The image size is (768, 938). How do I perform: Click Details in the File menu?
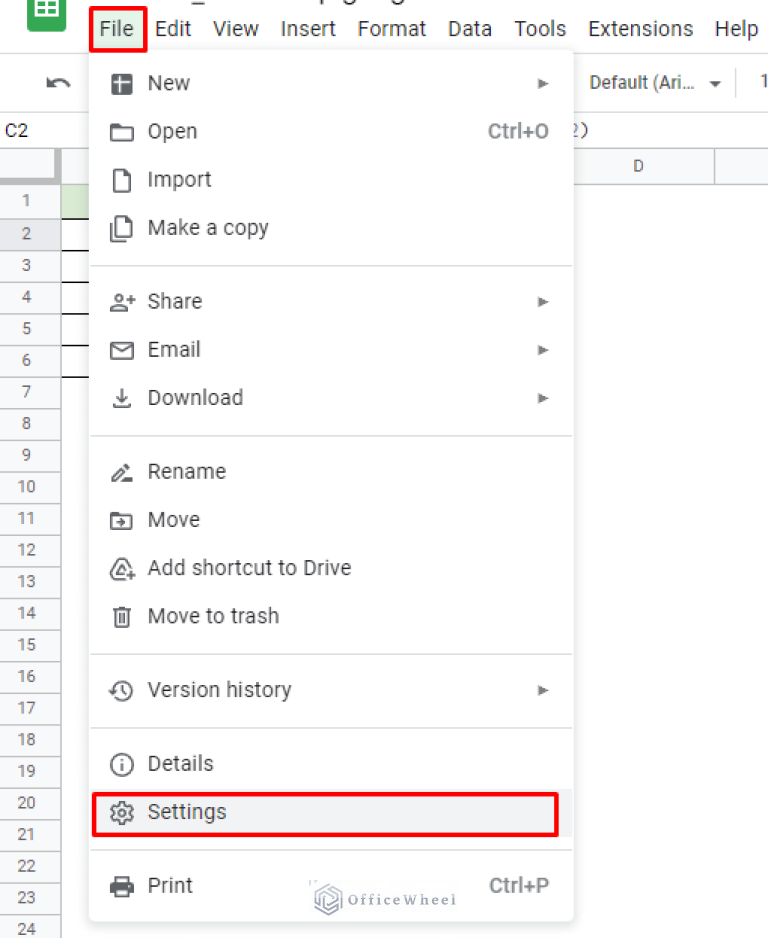tap(183, 763)
